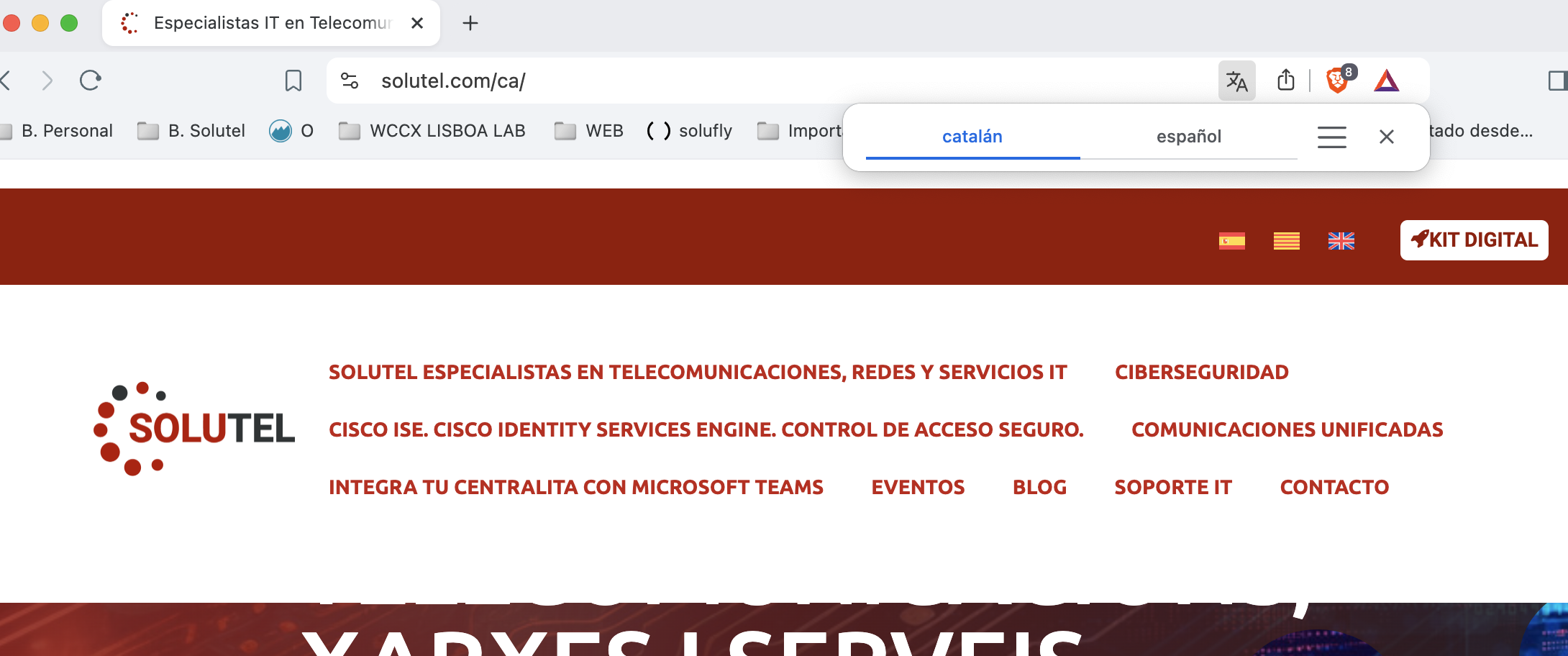1568x656 pixels.
Task: Select español in the translate popup
Action: [x=1189, y=137]
